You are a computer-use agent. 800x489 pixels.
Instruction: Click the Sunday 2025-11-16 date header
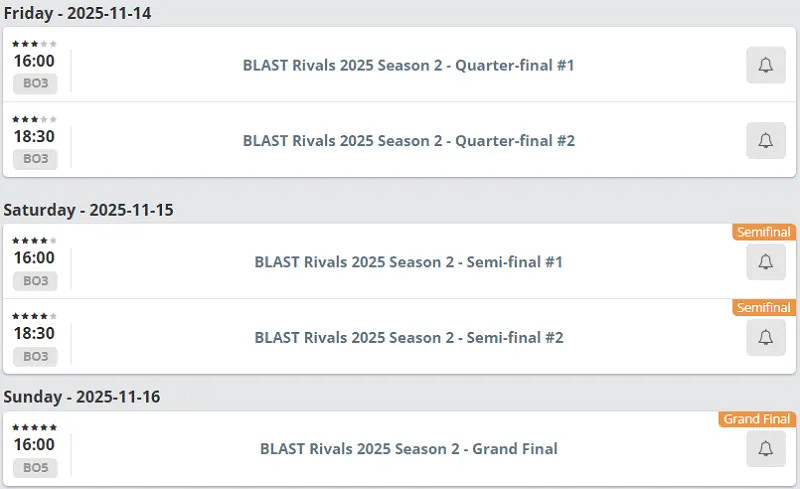click(x=81, y=397)
